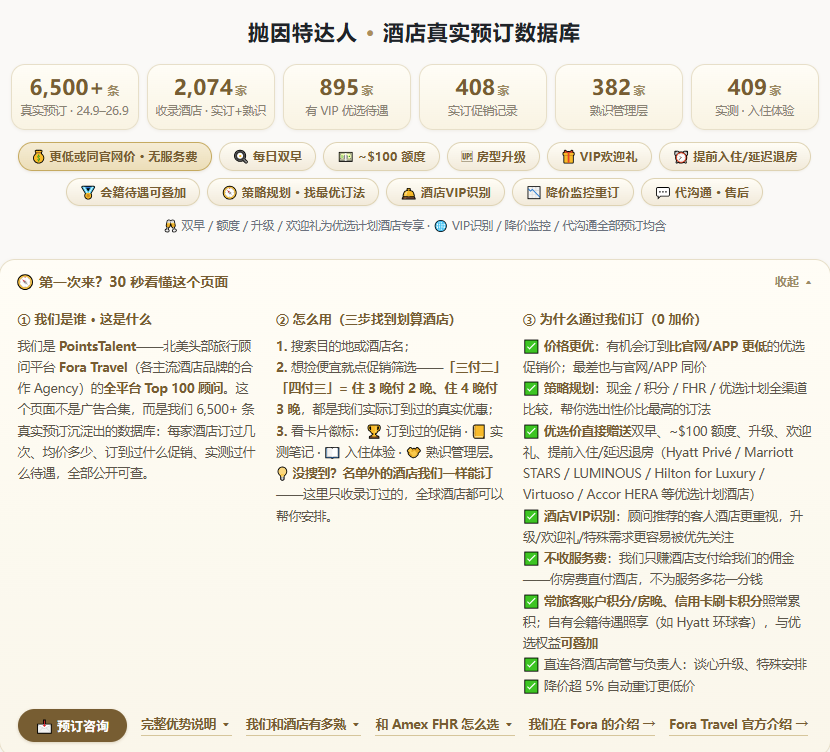This screenshot has height=752, width=830.
Task: Select the ~$100 额度 pill
Action: (x=381, y=157)
